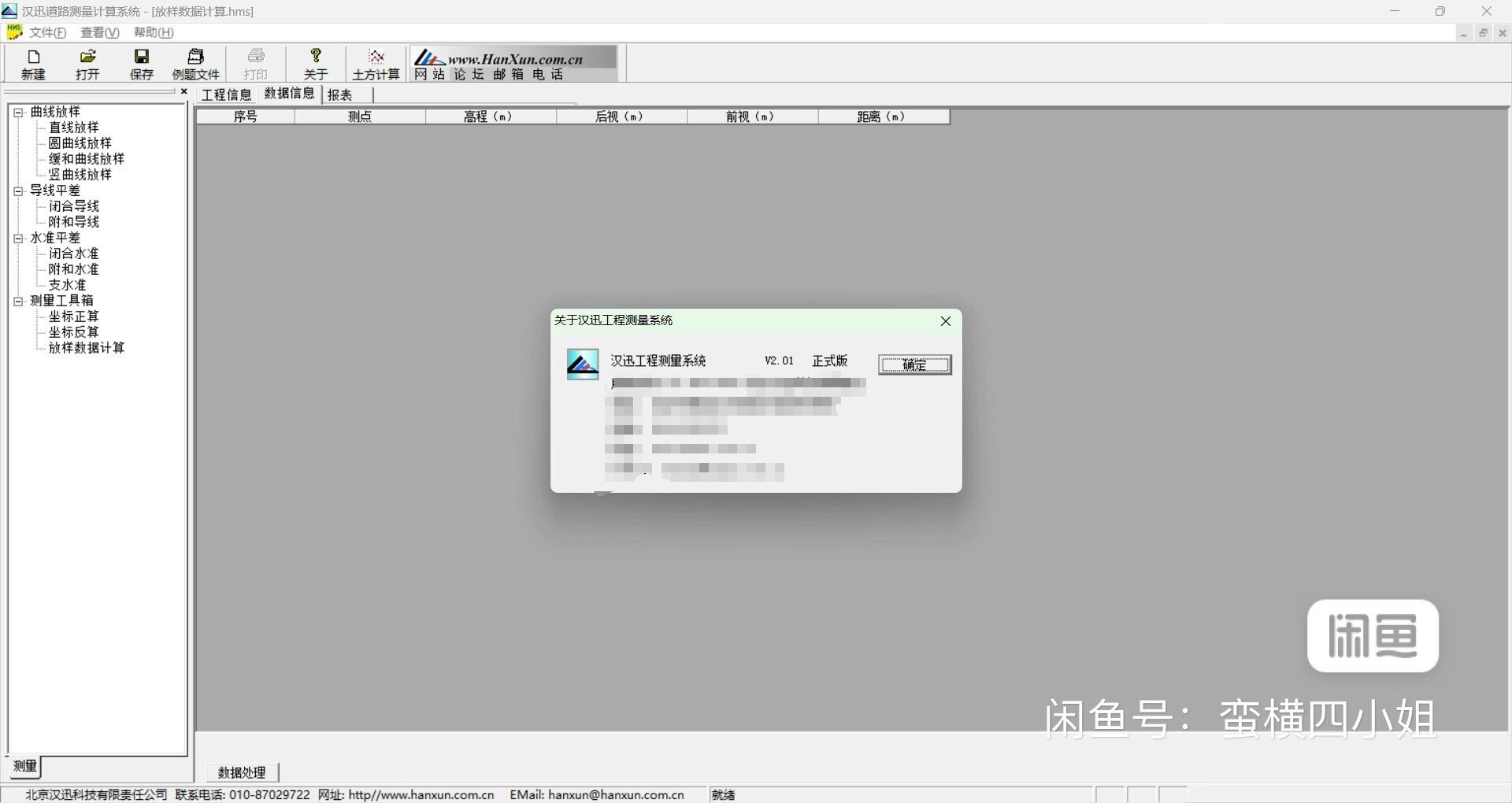Select 闭合水准 in the tree
The image size is (1512, 803).
click(x=74, y=253)
